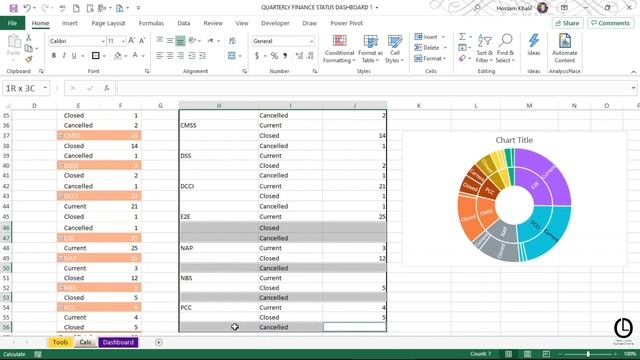Click the empty cell right of Cancelled in row 56
This screenshot has width=640, height=360.
coord(354,327)
